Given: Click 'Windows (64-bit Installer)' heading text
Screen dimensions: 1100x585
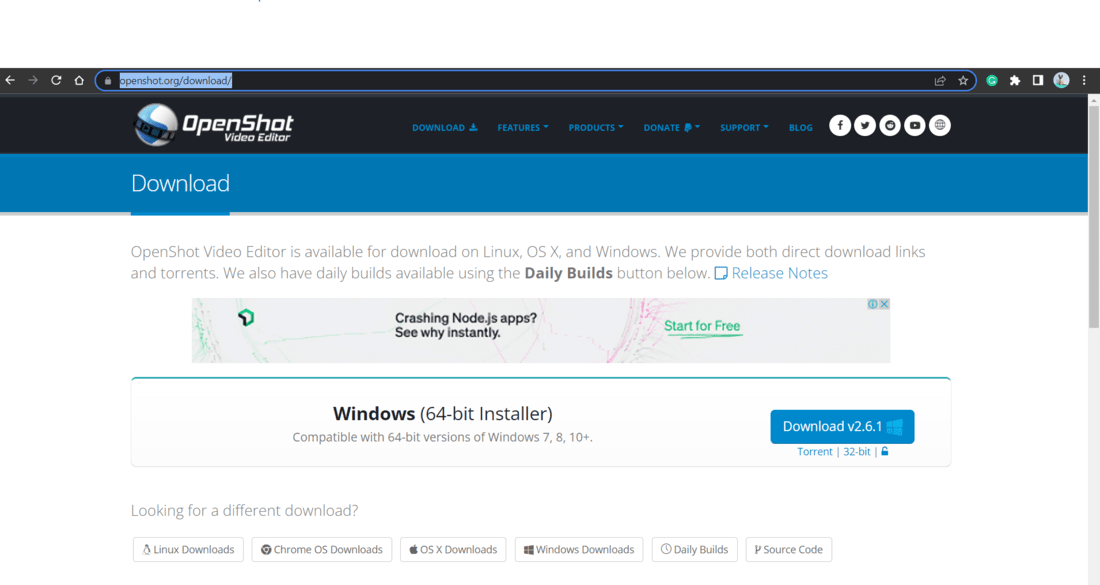Looking at the screenshot, I should pyautogui.click(x=443, y=414).
